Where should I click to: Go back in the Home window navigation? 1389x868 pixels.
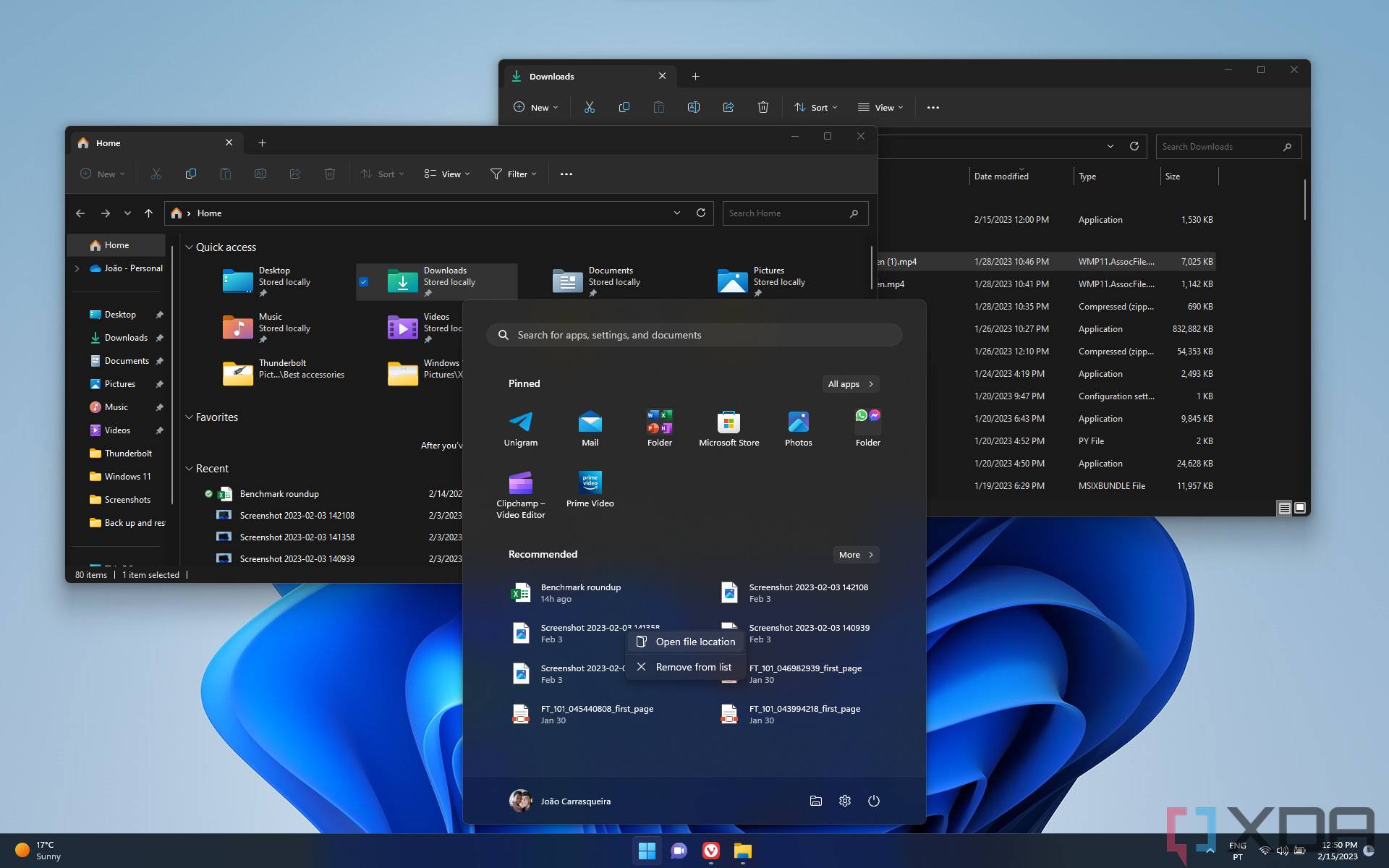pyautogui.click(x=80, y=213)
